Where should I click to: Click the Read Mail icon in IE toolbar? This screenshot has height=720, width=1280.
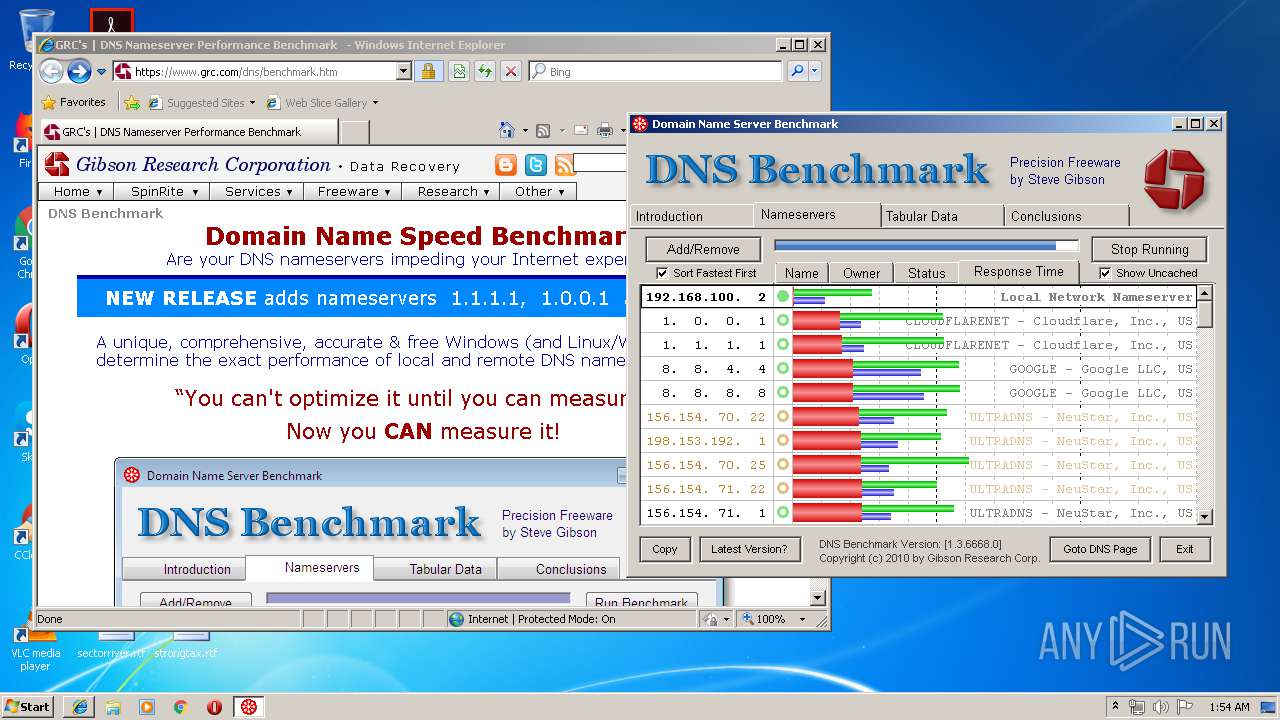580,130
